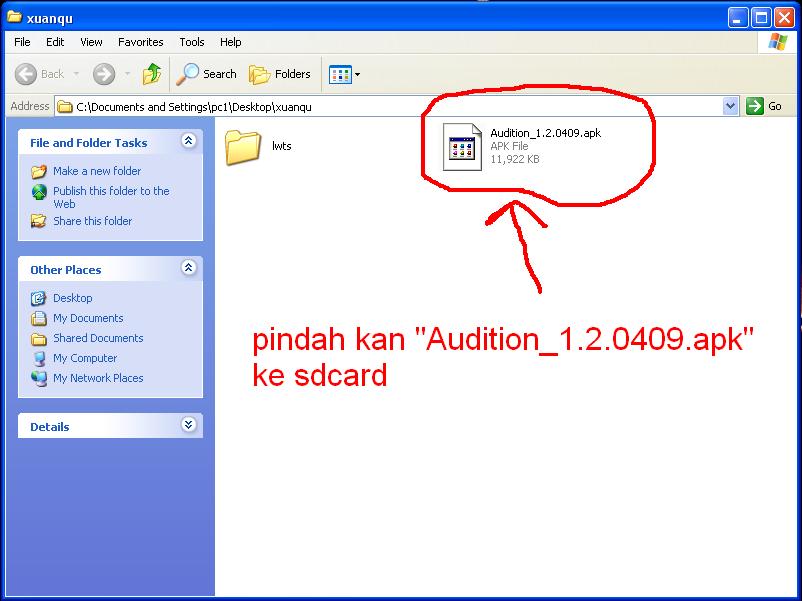Click the Windows logo throbber icon

(x=777, y=42)
